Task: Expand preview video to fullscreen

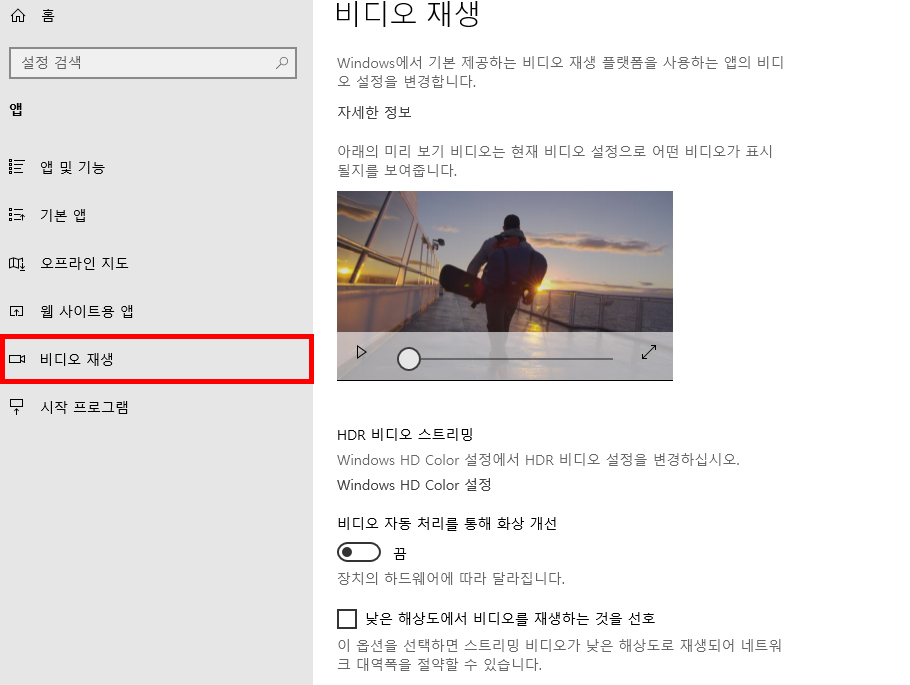Action: pyautogui.click(x=649, y=352)
